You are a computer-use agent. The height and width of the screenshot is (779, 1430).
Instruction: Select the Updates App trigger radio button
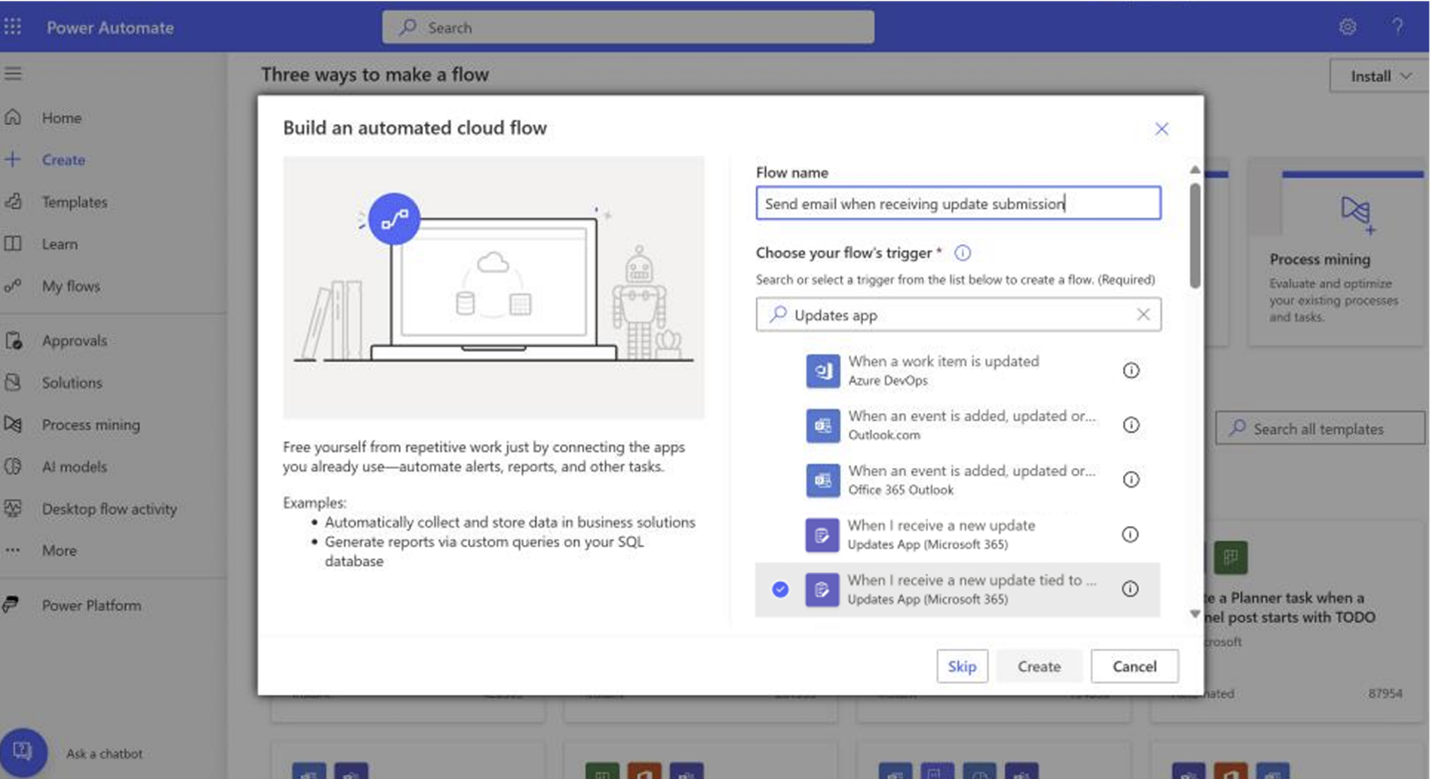(x=780, y=589)
